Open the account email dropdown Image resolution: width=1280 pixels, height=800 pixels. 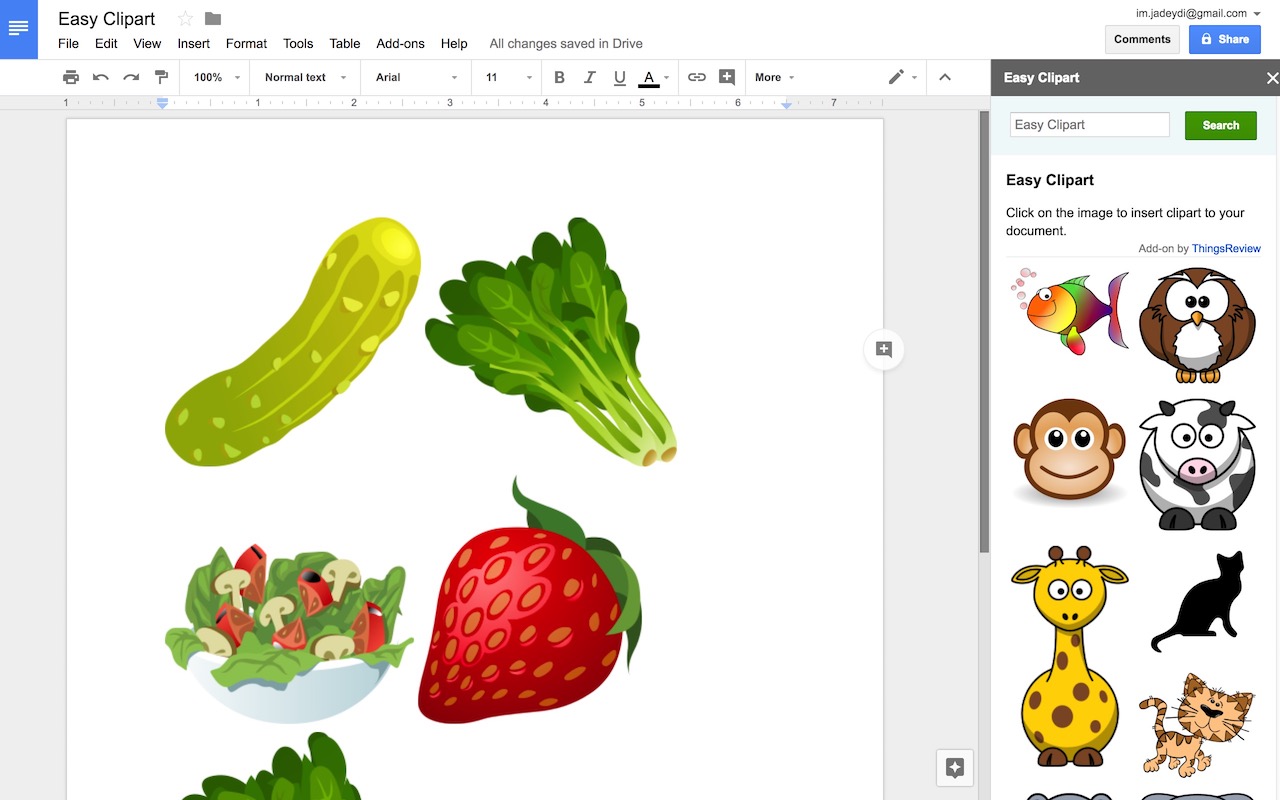[1198, 13]
